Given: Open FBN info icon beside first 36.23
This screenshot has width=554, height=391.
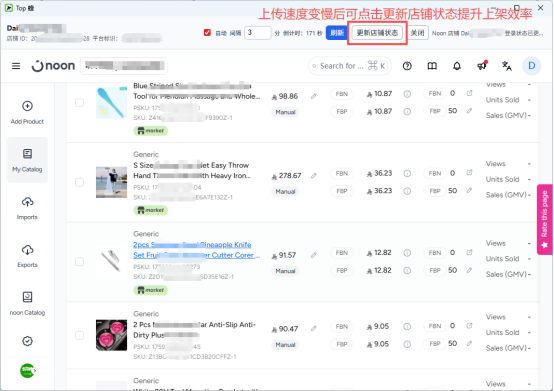Looking at the screenshot, I should pos(407,173).
